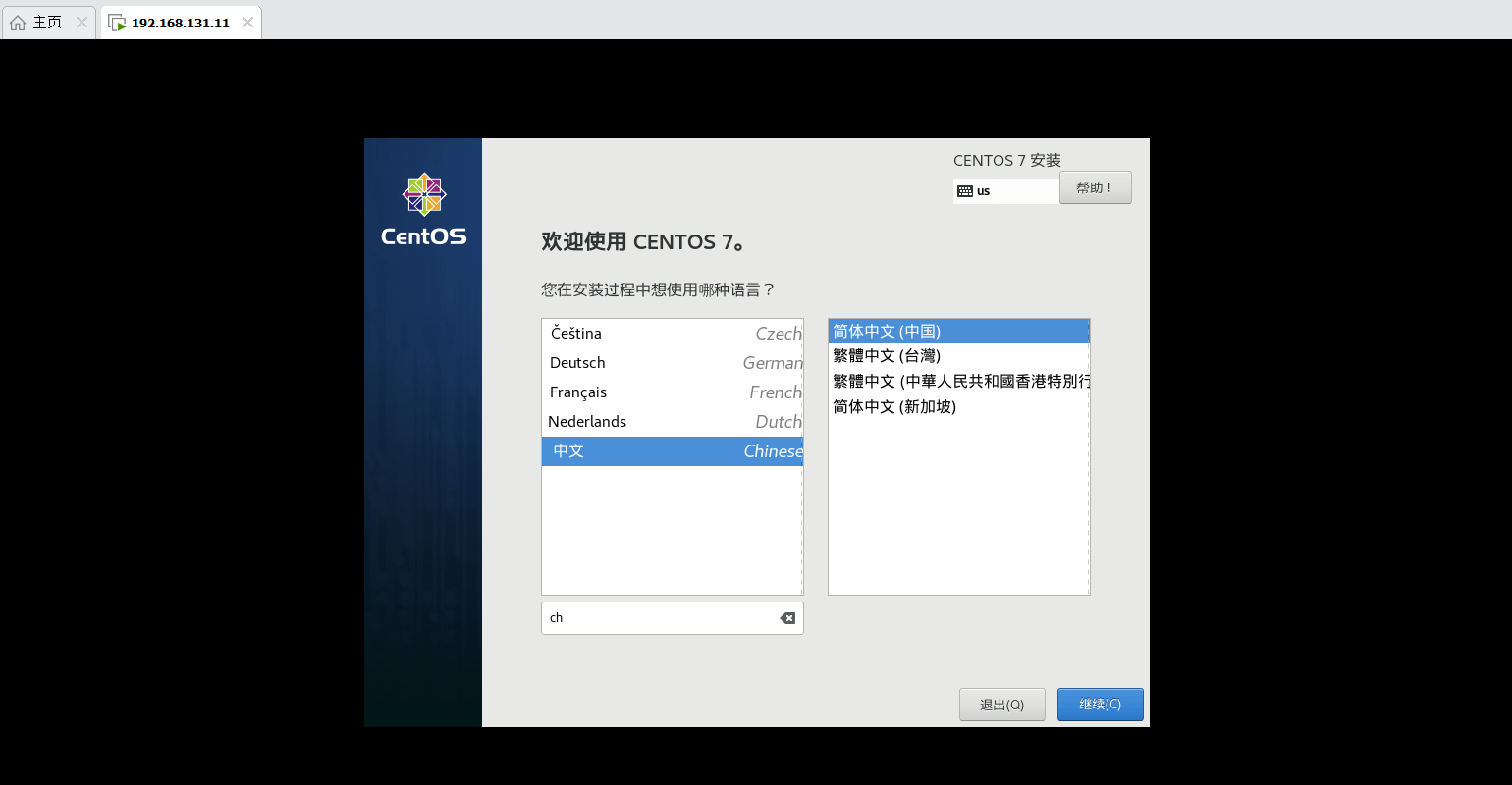Click the CentOS logo in sidebar
Image resolution: width=1512 pixels, height=785 pixels.
423,209
